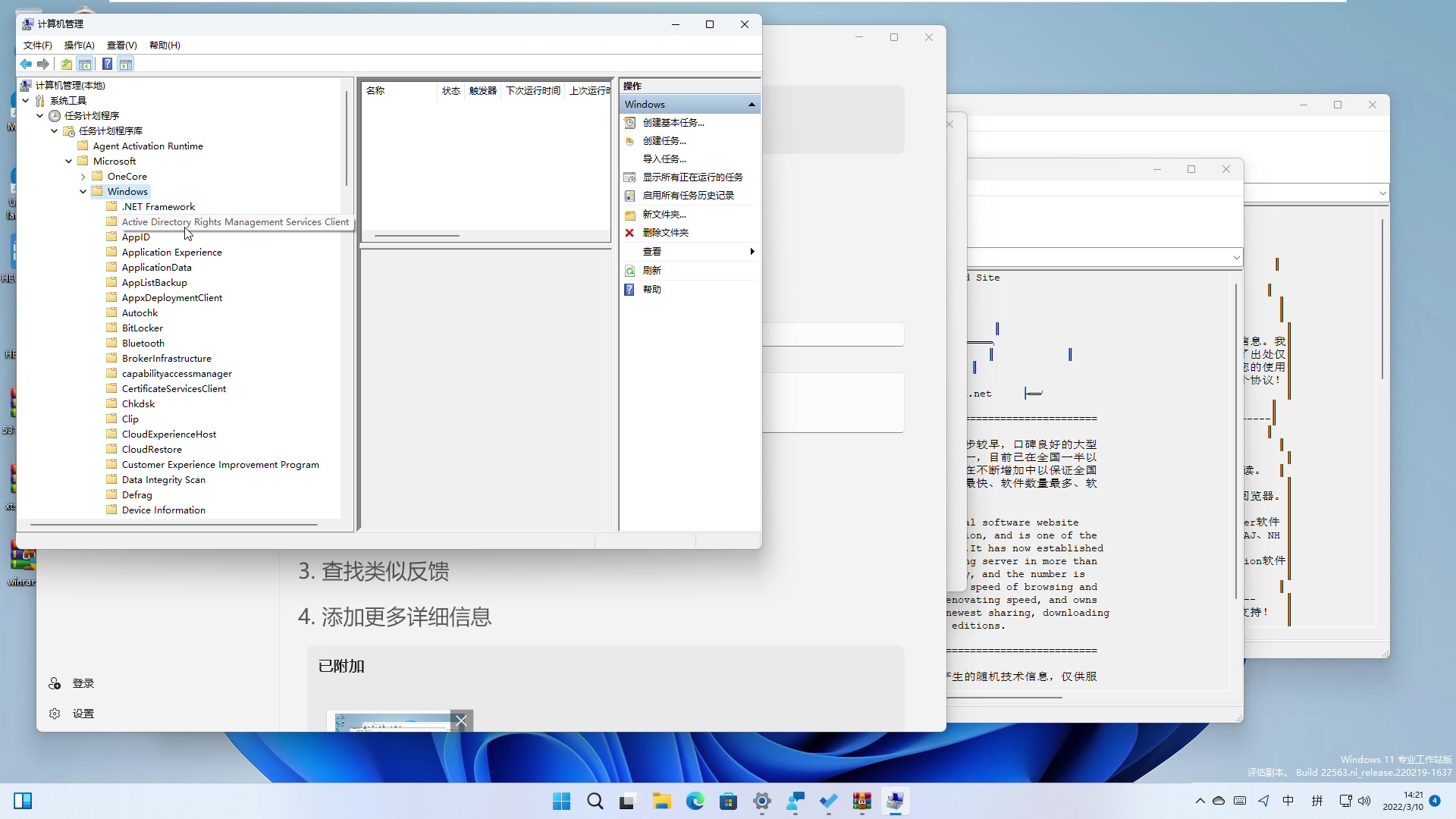
Task: Click the back arrow in the console toolbar
Action: click(24, 64)
